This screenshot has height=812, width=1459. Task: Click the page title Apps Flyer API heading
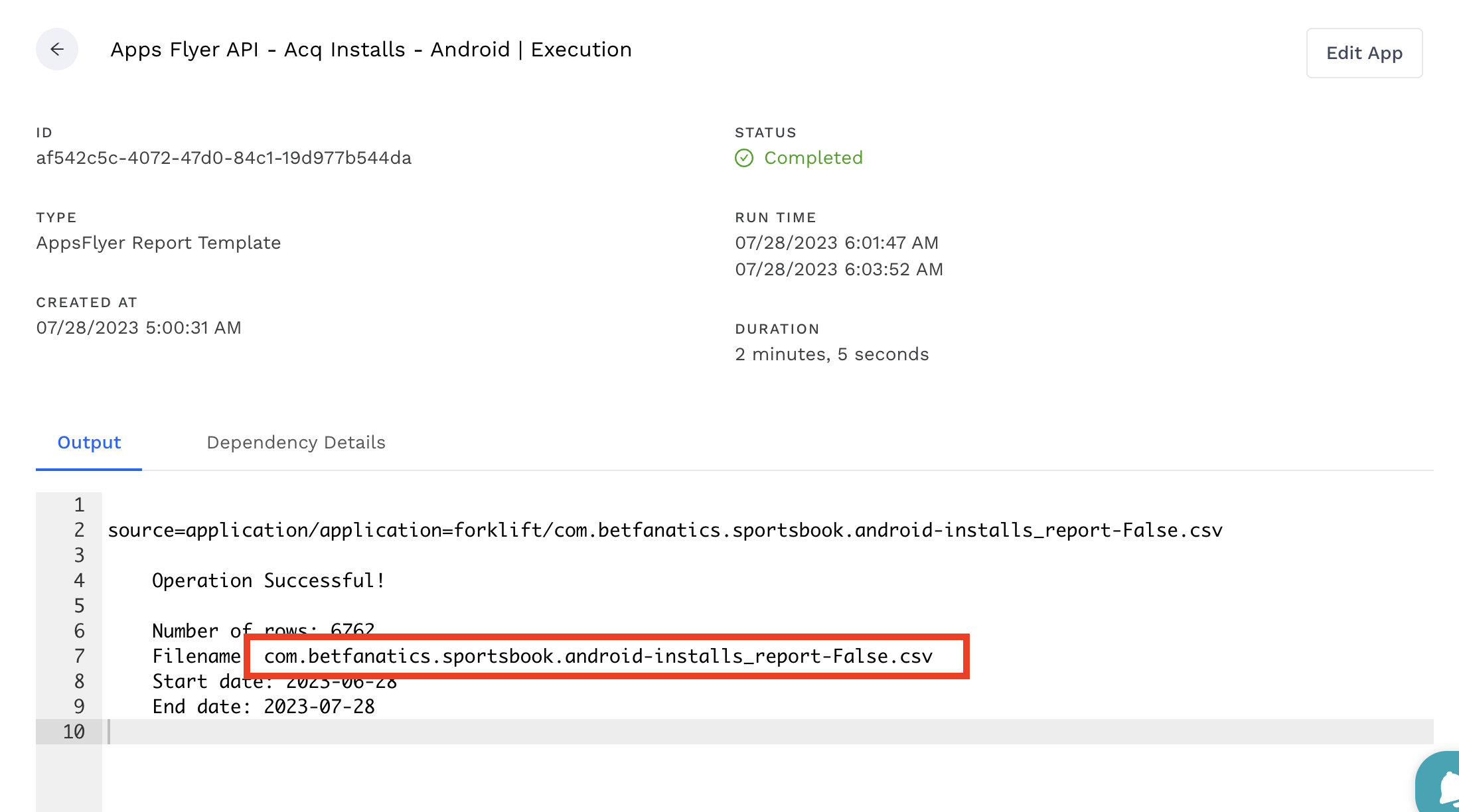[x=370, y=50]
